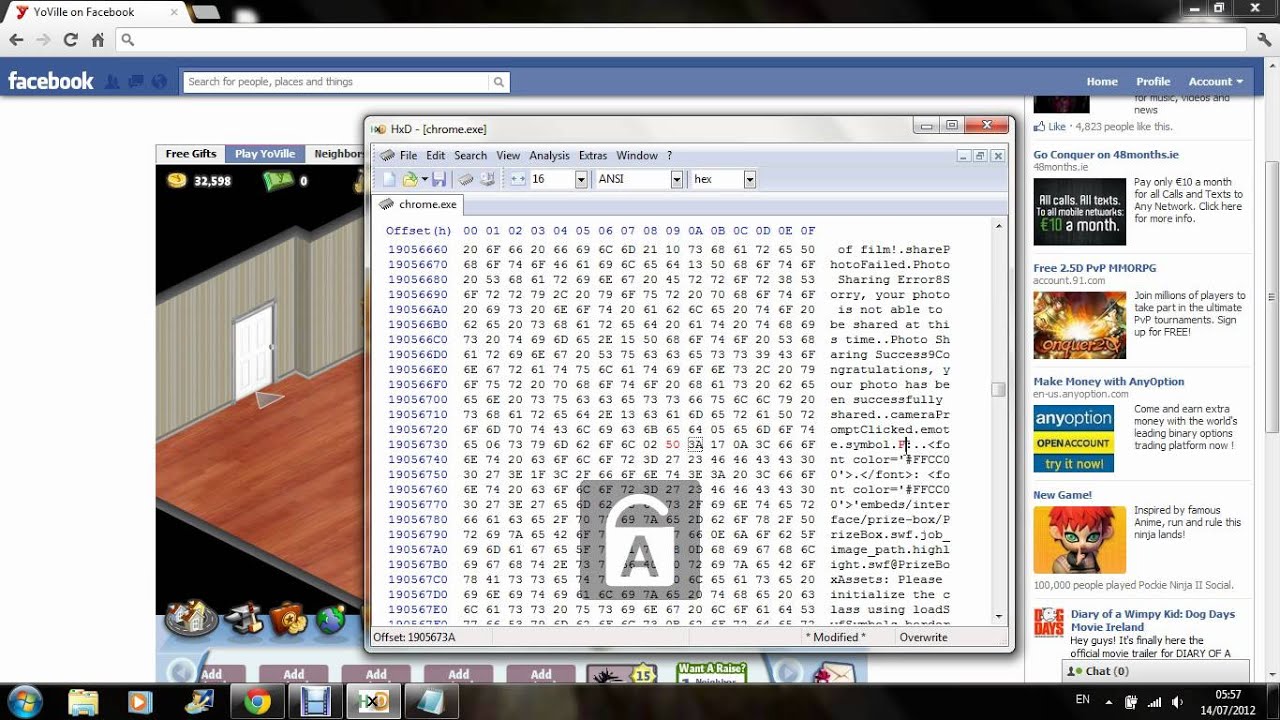Click the red hex byte 50 in row 19056730
Viewport: 1280px width, 720px height.
pos(672,444)
